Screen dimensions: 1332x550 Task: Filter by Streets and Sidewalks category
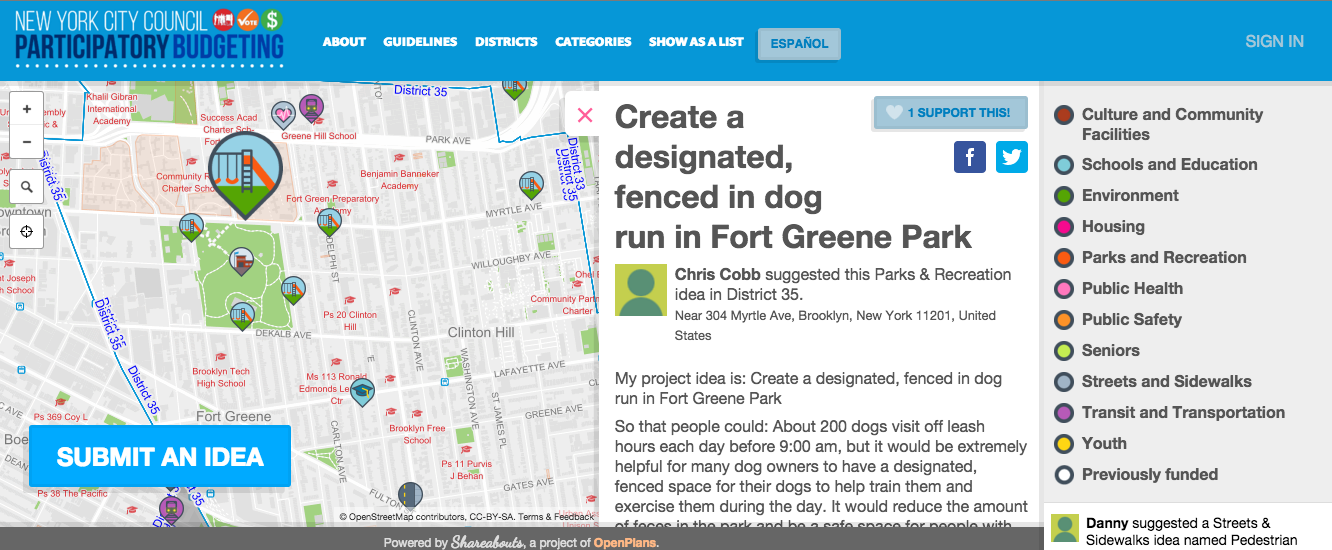click(1153, 381)
